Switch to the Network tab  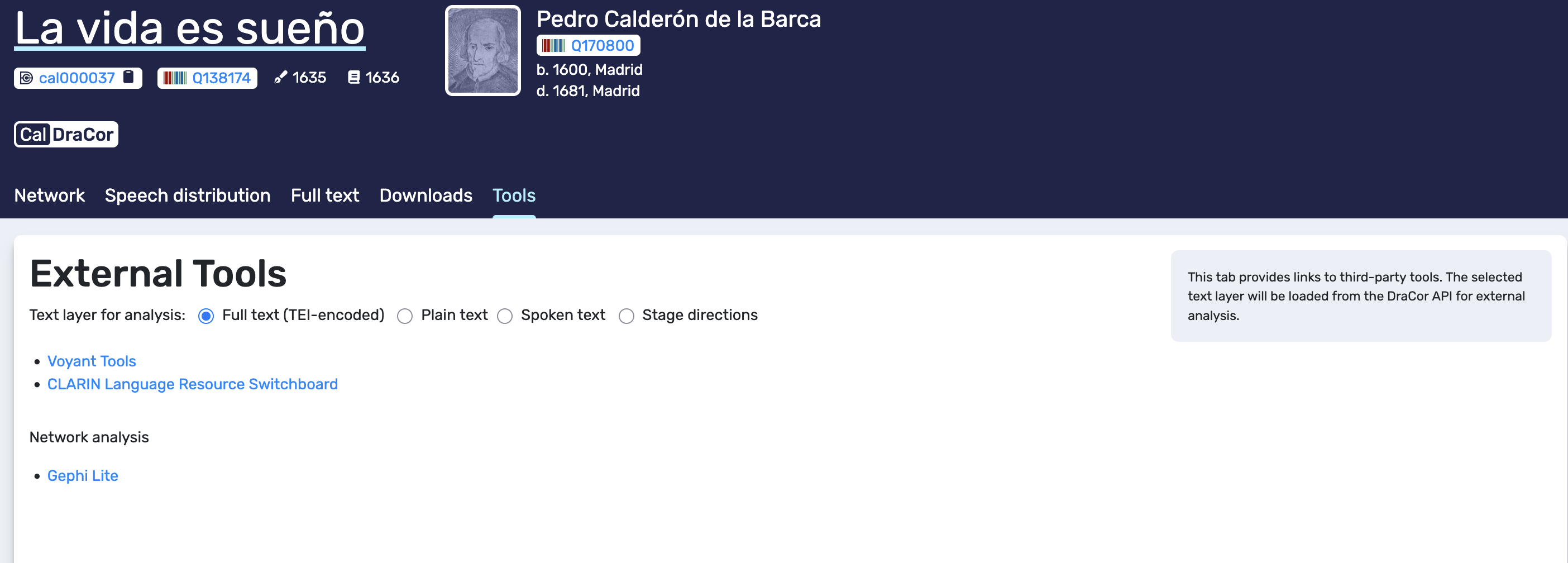click(49, 195)
